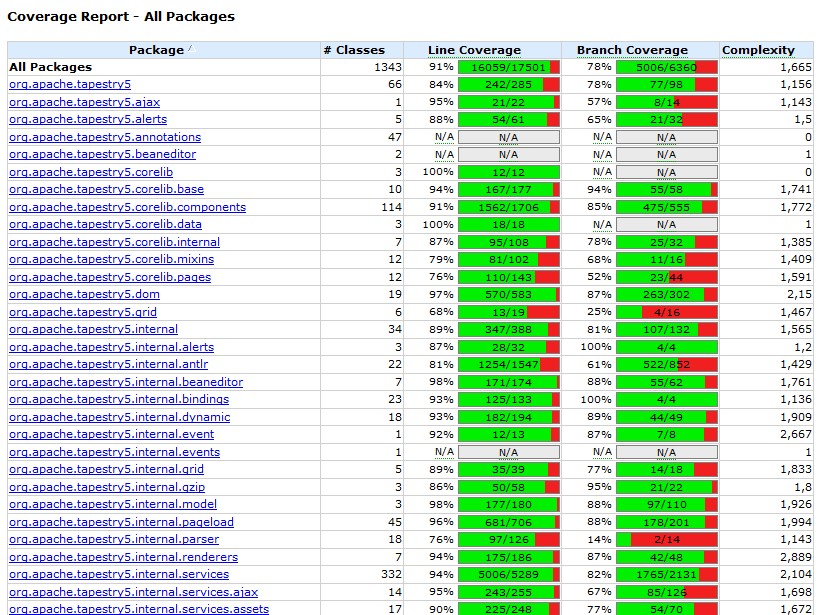Open org.apache.tapestry5.internal.grid link
This screenshot has width=820, height=615.
[106, 470]
